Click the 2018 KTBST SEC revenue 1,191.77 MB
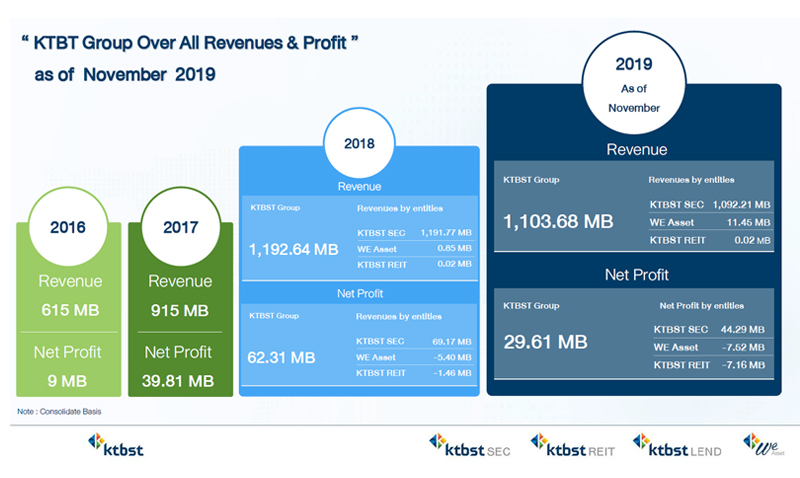 tap(446, 233)
